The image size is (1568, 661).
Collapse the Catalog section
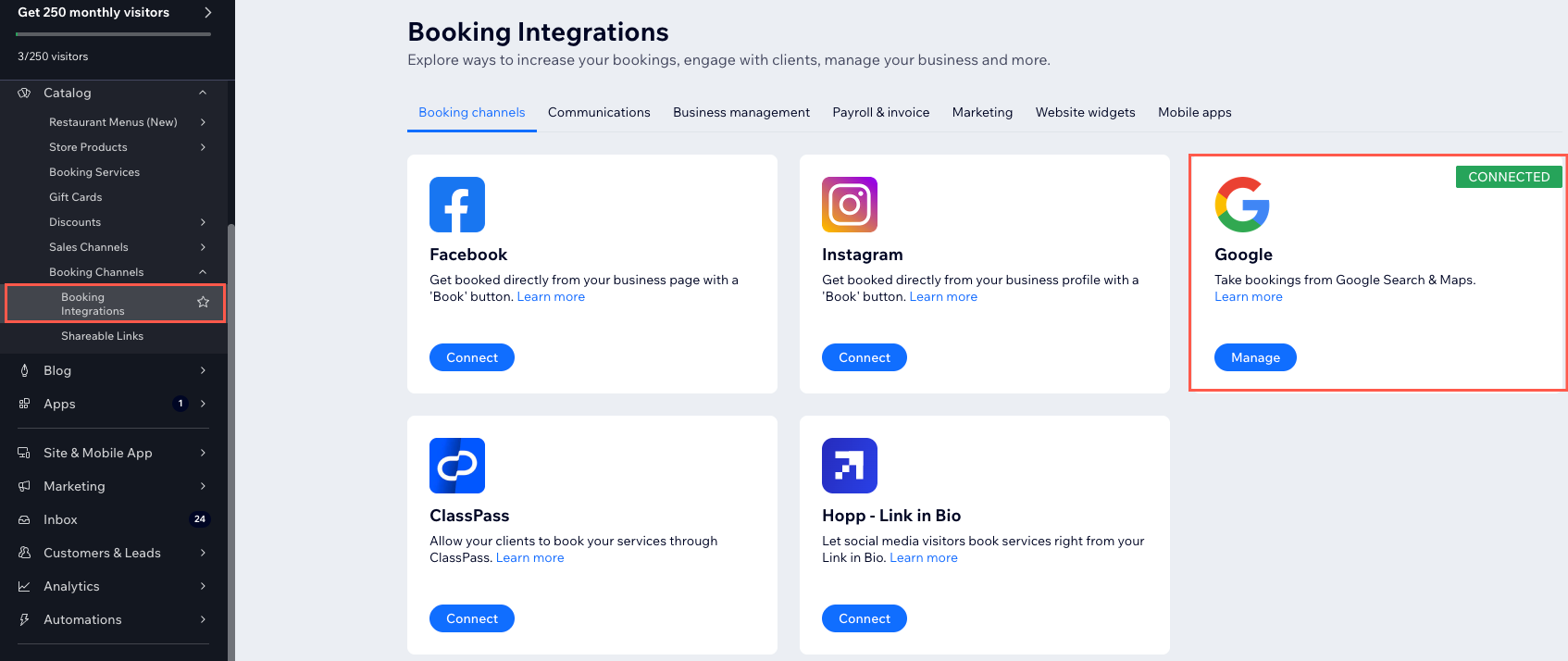pyautogui.click(x=203, y=93)
